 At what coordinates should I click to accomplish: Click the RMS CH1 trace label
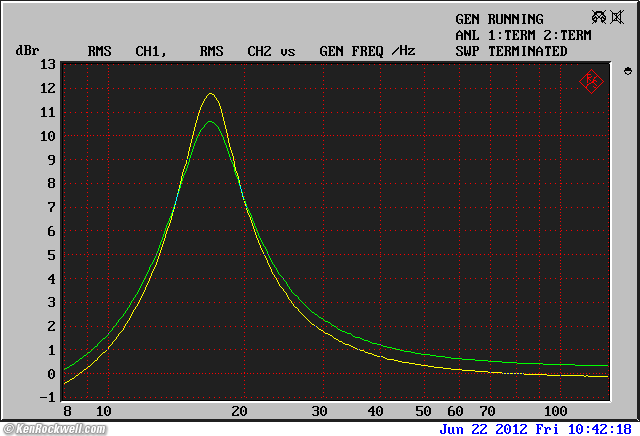125,50
